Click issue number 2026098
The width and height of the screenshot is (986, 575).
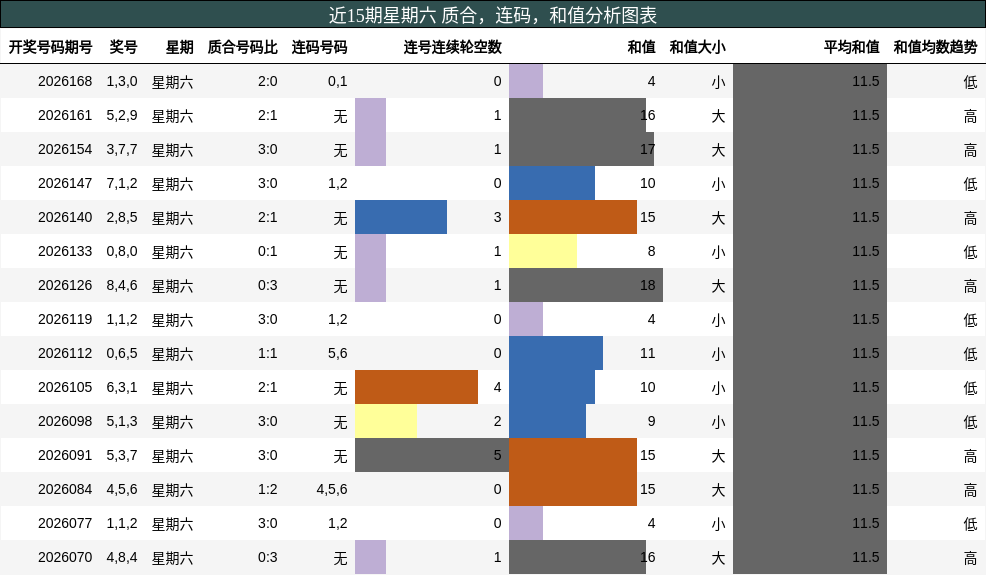point(65,421)
